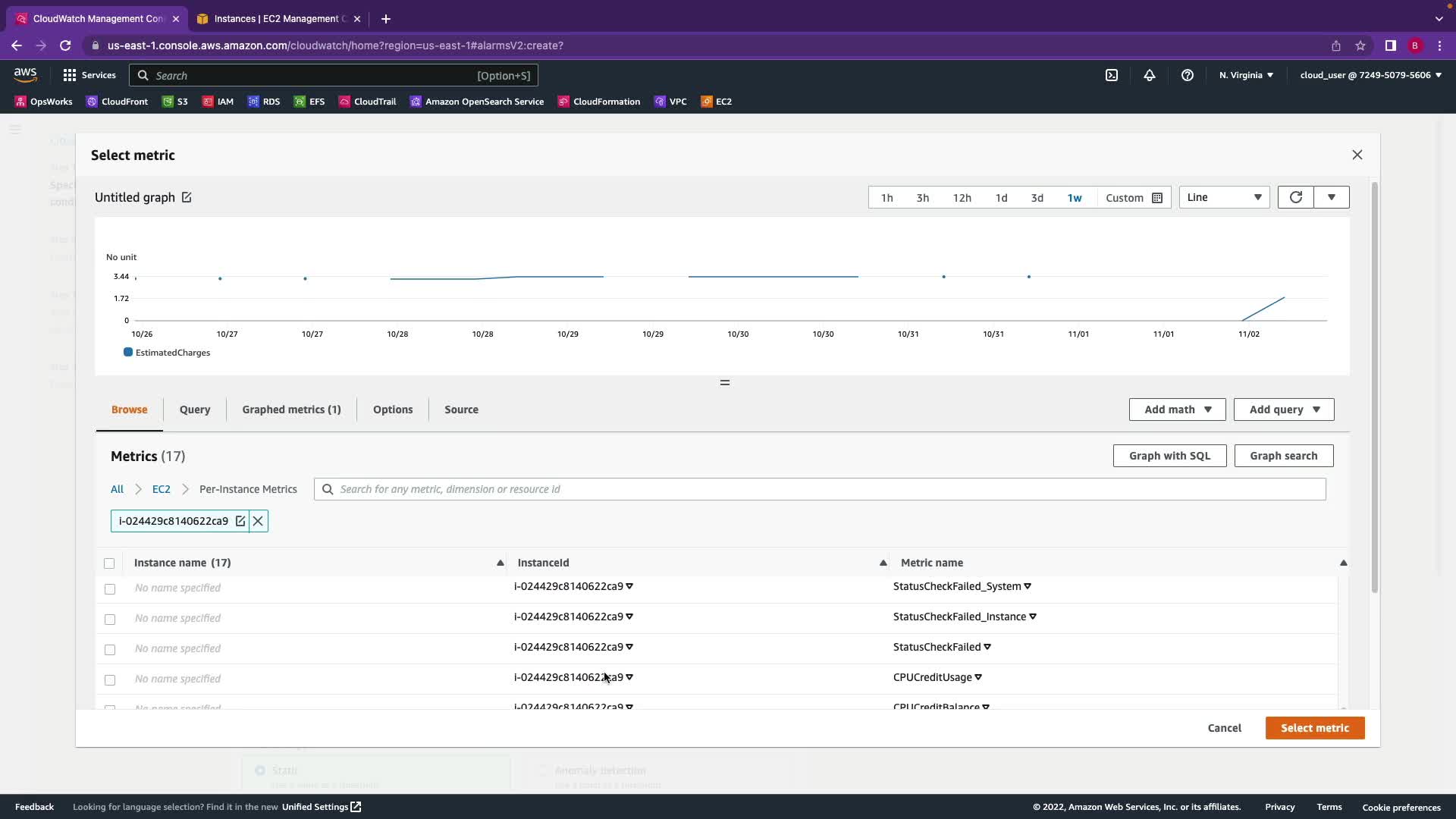Go to EC2 breadcrumb link
The width and height of the screenshot is (1456, 819).
[x=161, y=489]
